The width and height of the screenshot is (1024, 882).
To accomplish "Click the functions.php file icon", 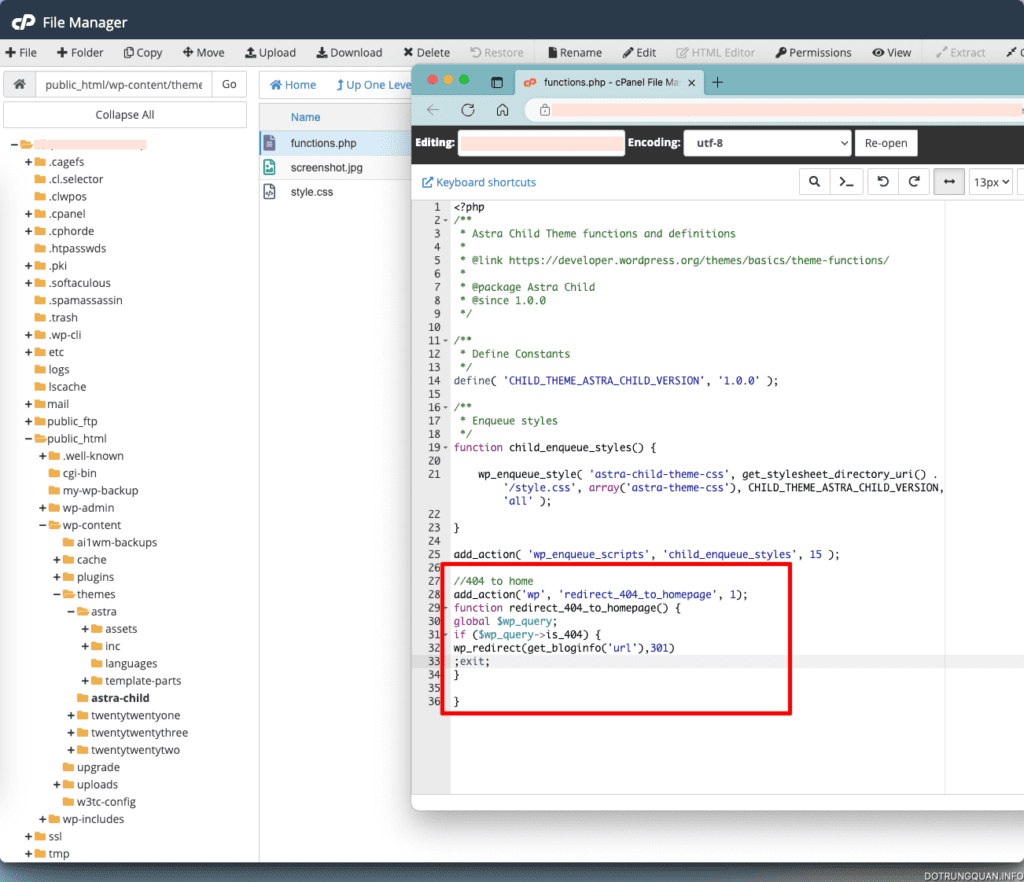I will [x=269, y=143].
